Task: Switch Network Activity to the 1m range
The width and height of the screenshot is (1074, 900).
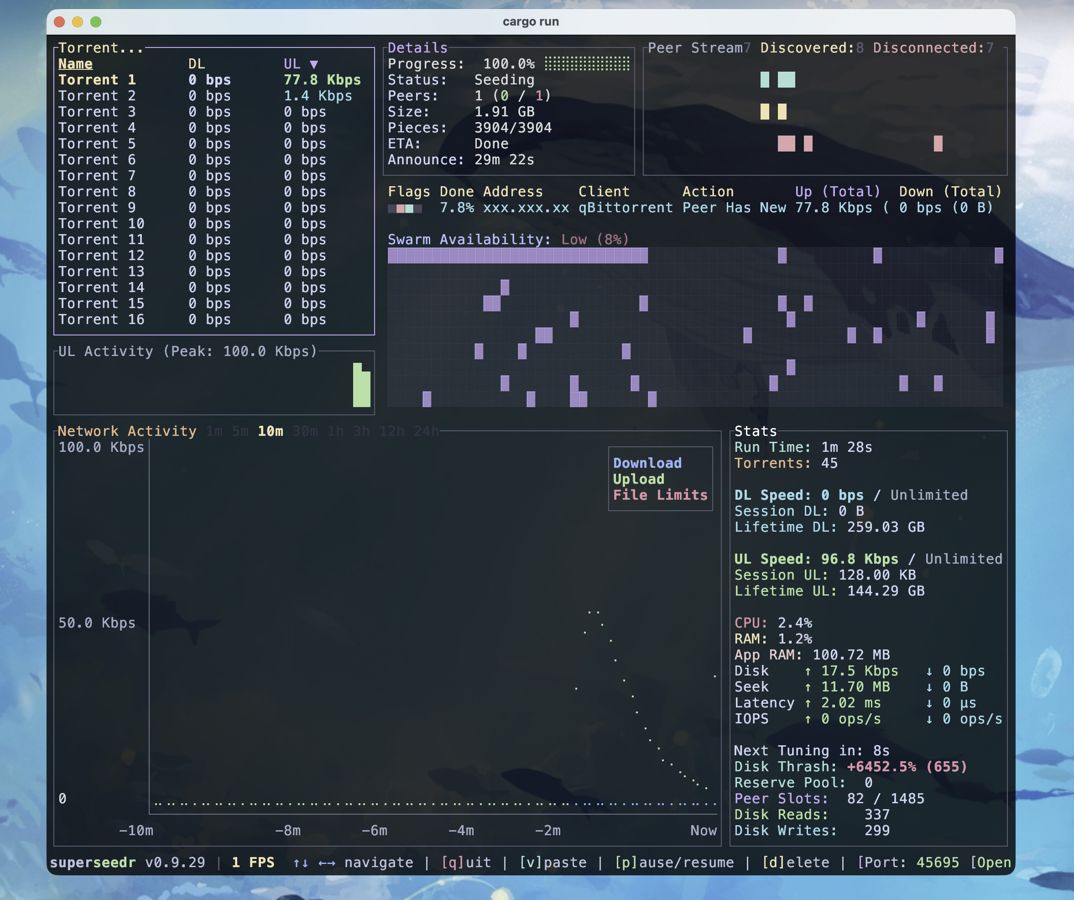Action: (214, 431)
